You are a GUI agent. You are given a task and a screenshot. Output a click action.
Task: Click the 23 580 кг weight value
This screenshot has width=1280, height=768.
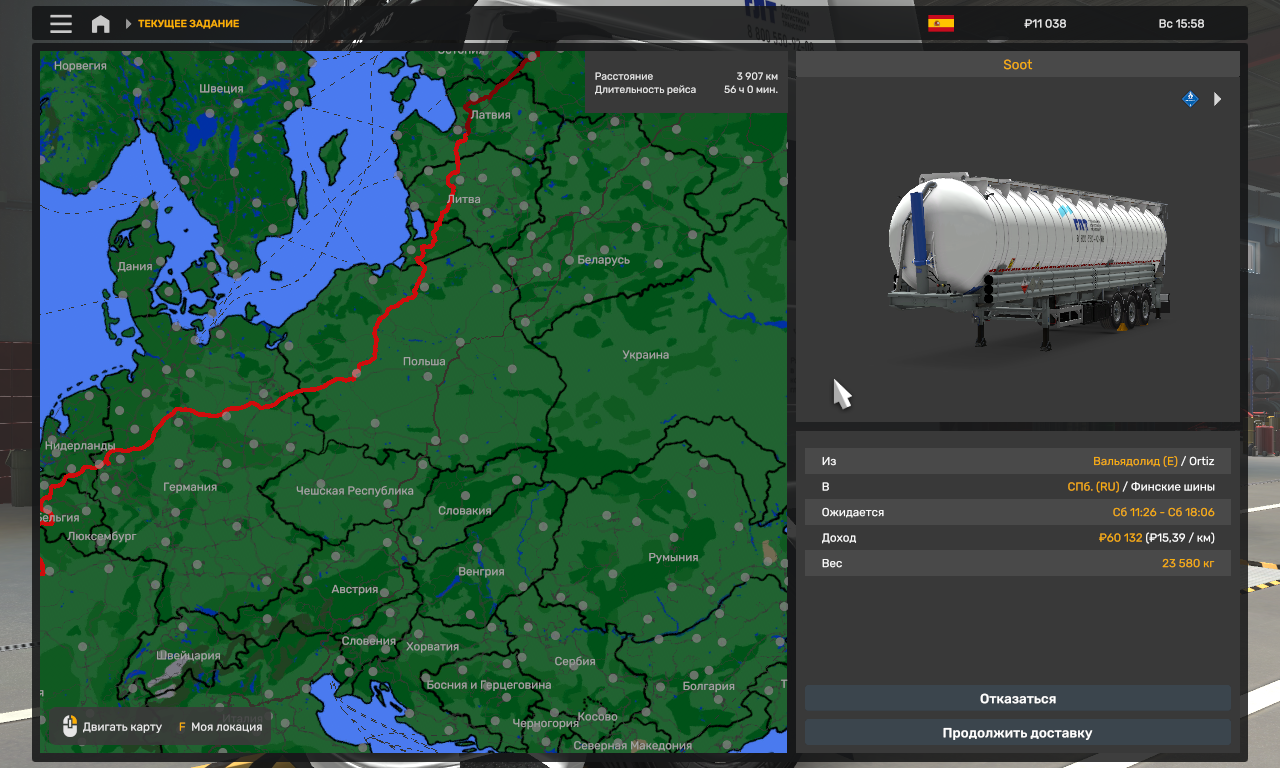coord(1189,563)
